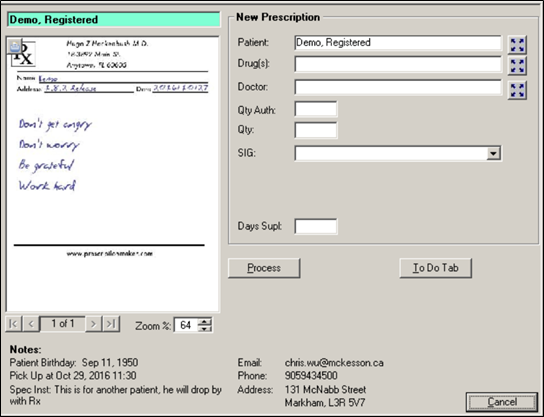Click into the Doctor input field

coord(398,87)
